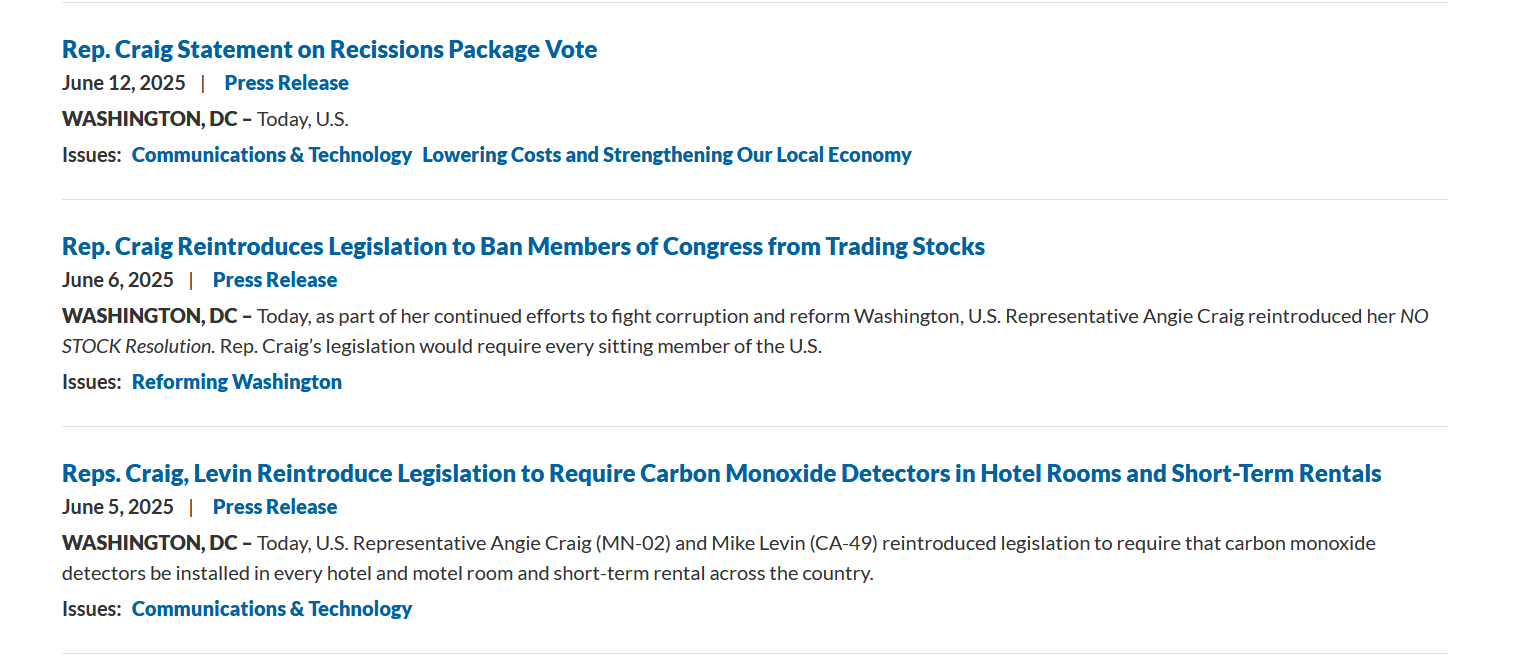Click the Mike Levin (CA-49) mention

[795, 543]
